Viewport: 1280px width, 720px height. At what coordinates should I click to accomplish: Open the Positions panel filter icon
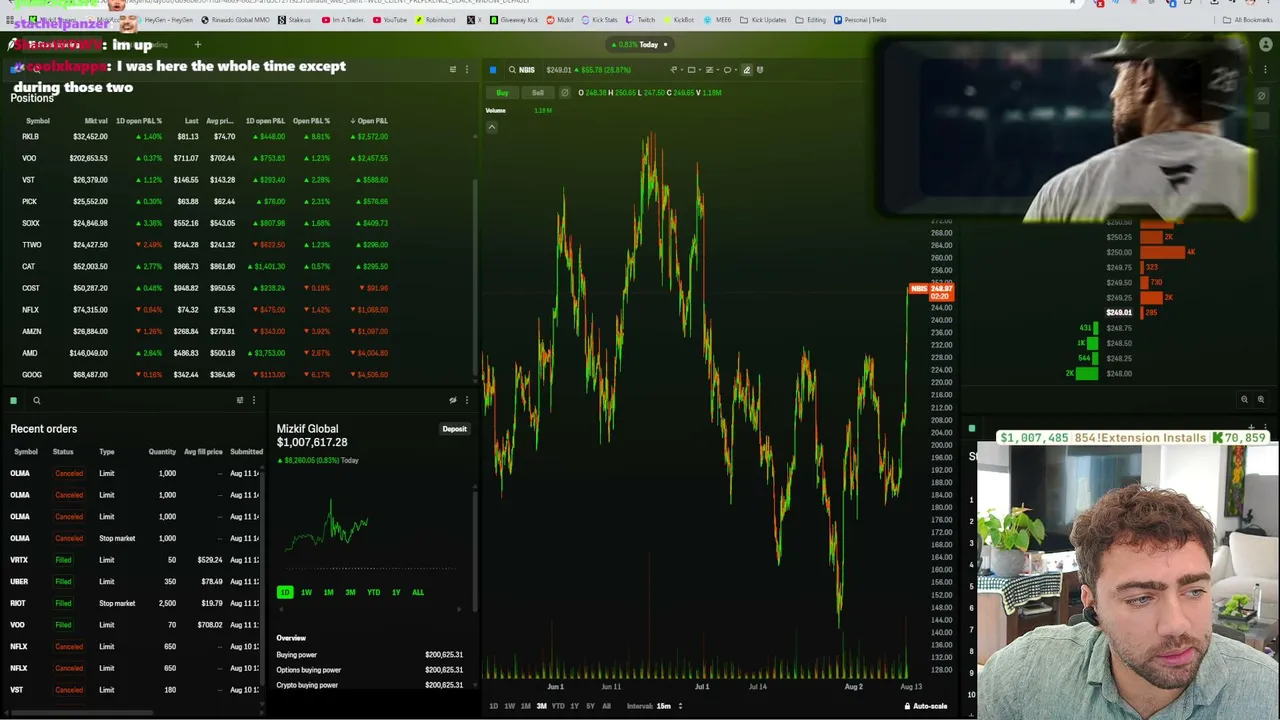[x=452, y=70]
